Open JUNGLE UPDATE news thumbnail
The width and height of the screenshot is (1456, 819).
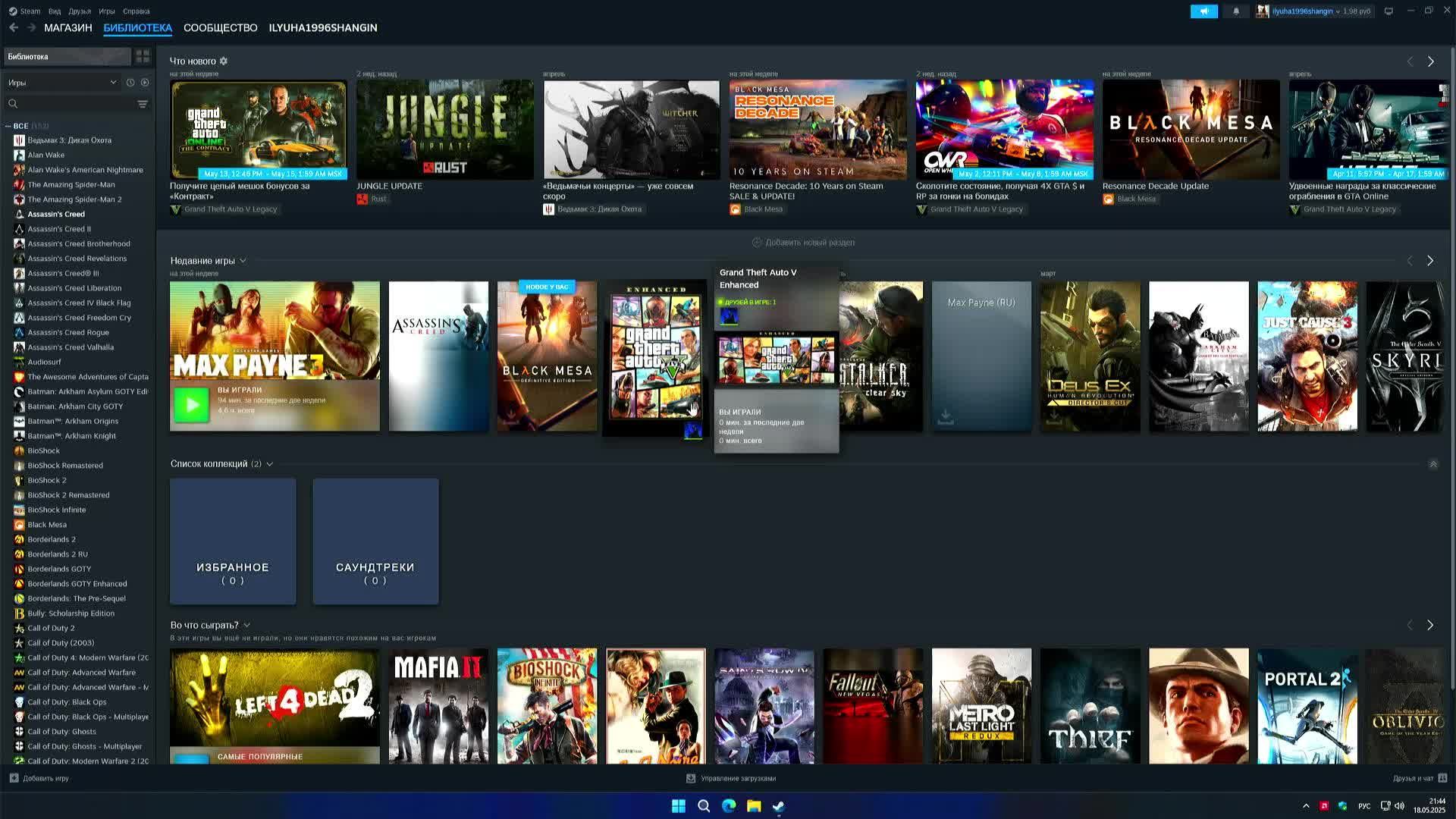445,130
